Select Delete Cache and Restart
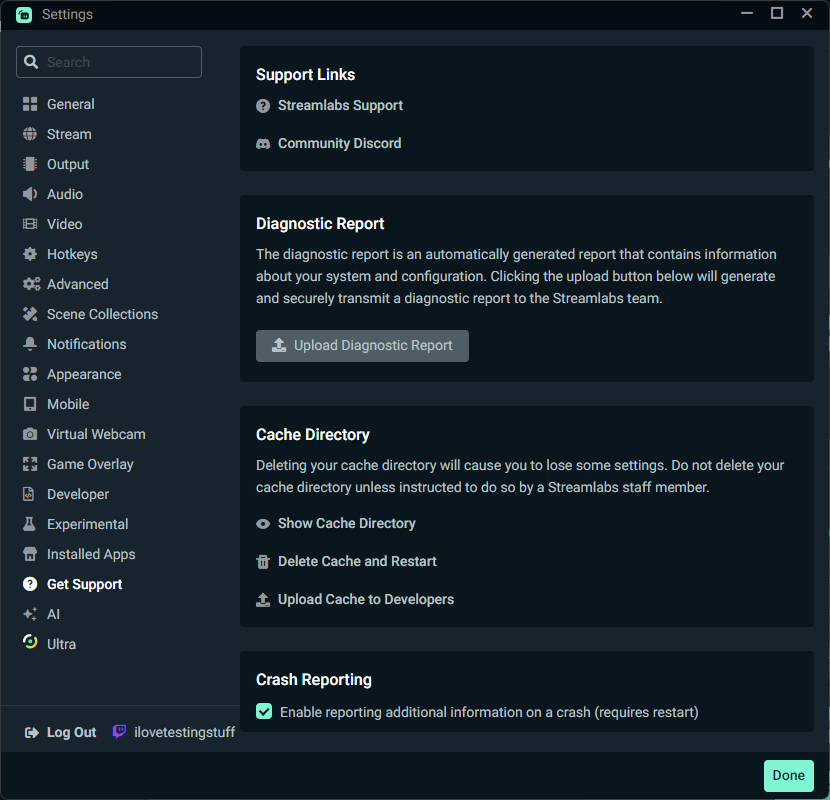 click(x=357, y=561)
